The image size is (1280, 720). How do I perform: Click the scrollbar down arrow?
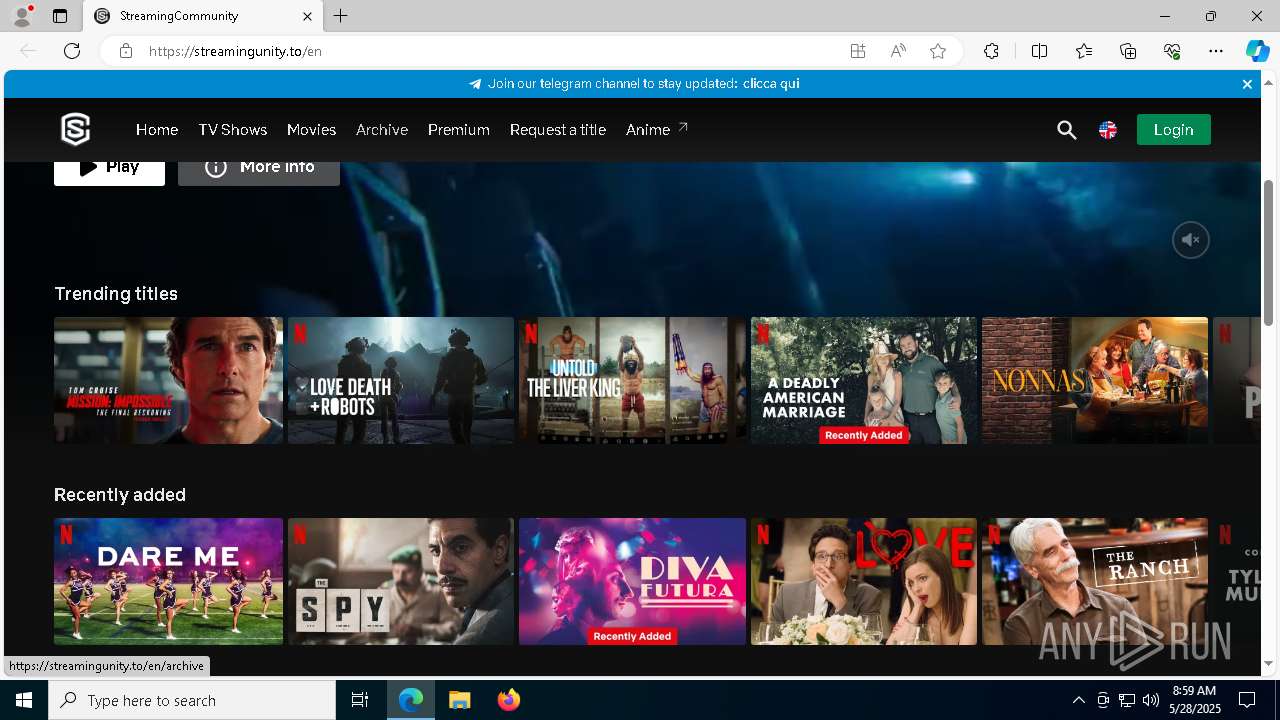click(1269, 664)
